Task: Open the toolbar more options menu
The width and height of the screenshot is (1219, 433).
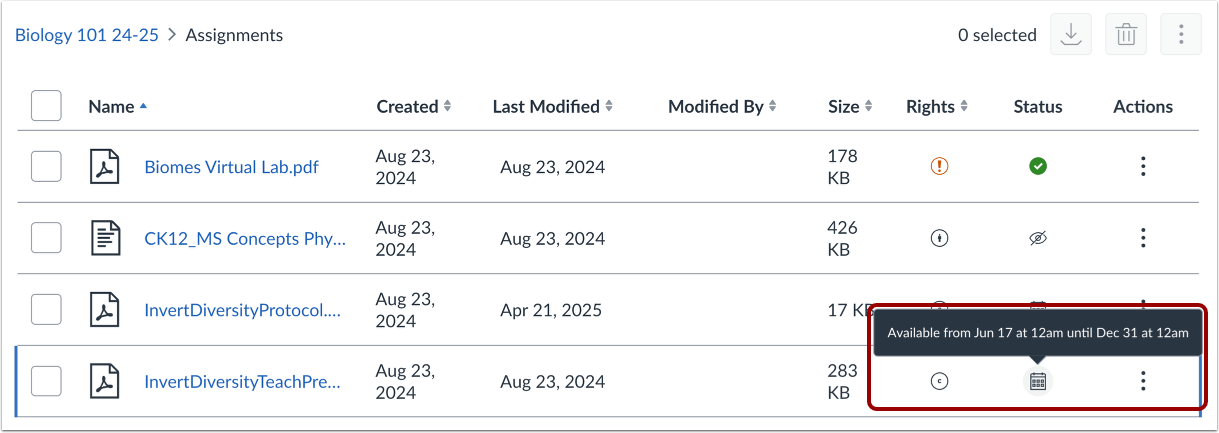Action: pyautogui.click(x=1181, y=35)
